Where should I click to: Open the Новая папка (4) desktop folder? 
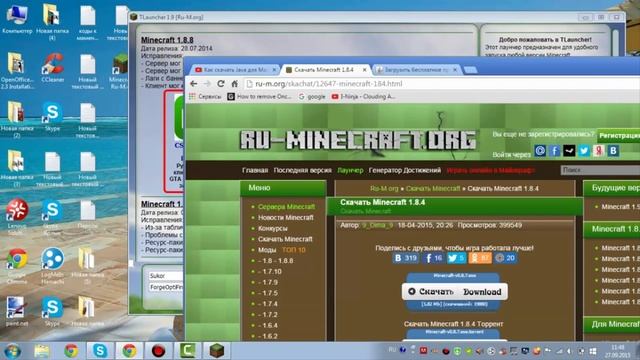coord(52,22)
